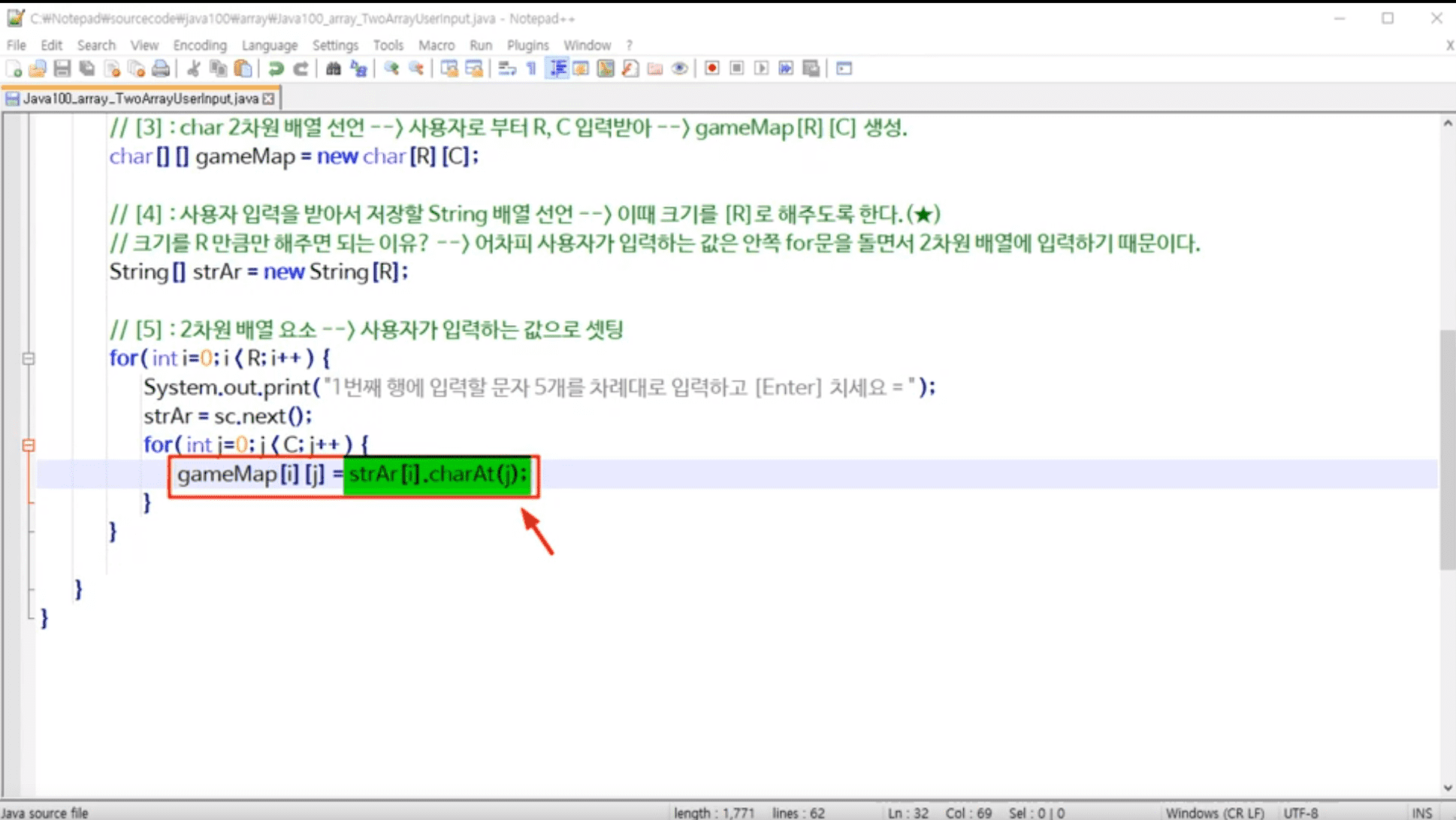Click the Undo toolbar icon
Viewport: 1456px width, 820px height.
(276, 68)
